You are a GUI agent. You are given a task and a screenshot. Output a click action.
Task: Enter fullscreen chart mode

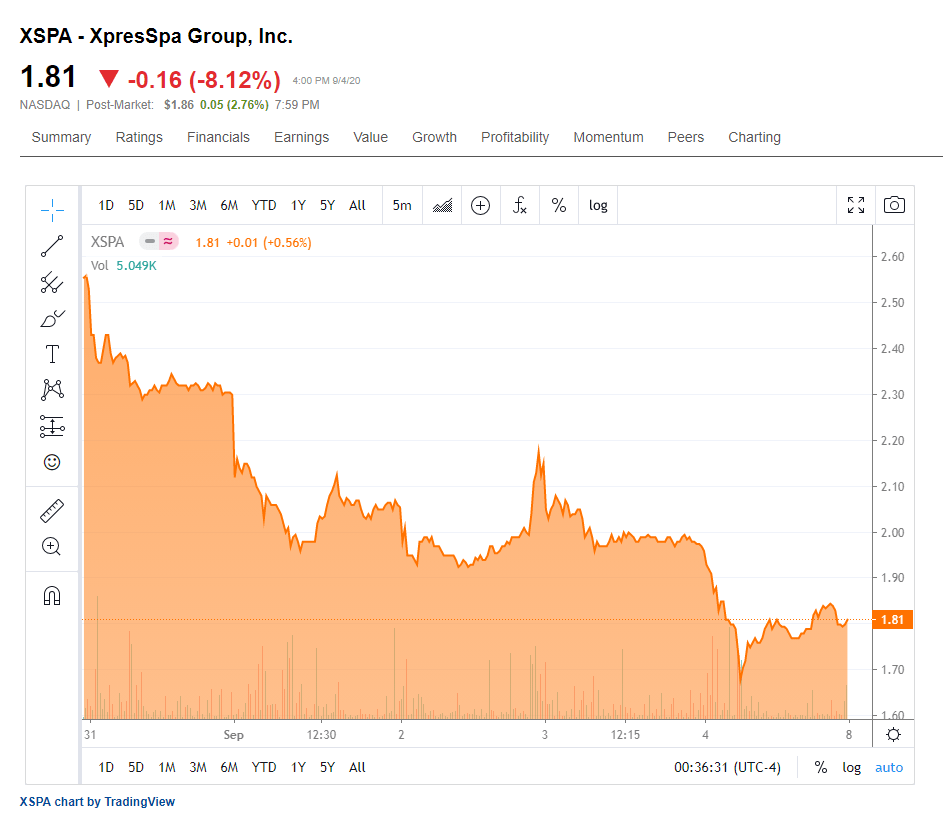point(856,205)
